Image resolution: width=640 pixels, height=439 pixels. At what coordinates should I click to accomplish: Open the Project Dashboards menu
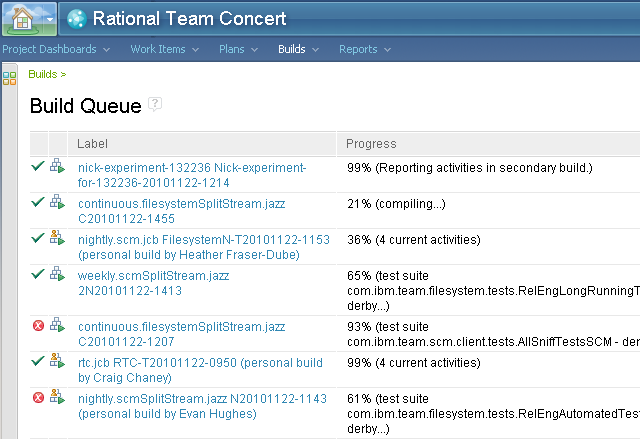(x=49, y=49)
